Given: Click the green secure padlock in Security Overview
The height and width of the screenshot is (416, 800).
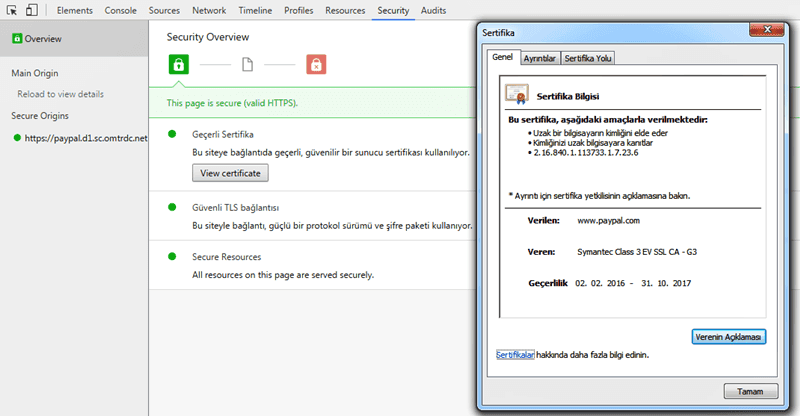Looking at the screenshot, I should point(179,65).
